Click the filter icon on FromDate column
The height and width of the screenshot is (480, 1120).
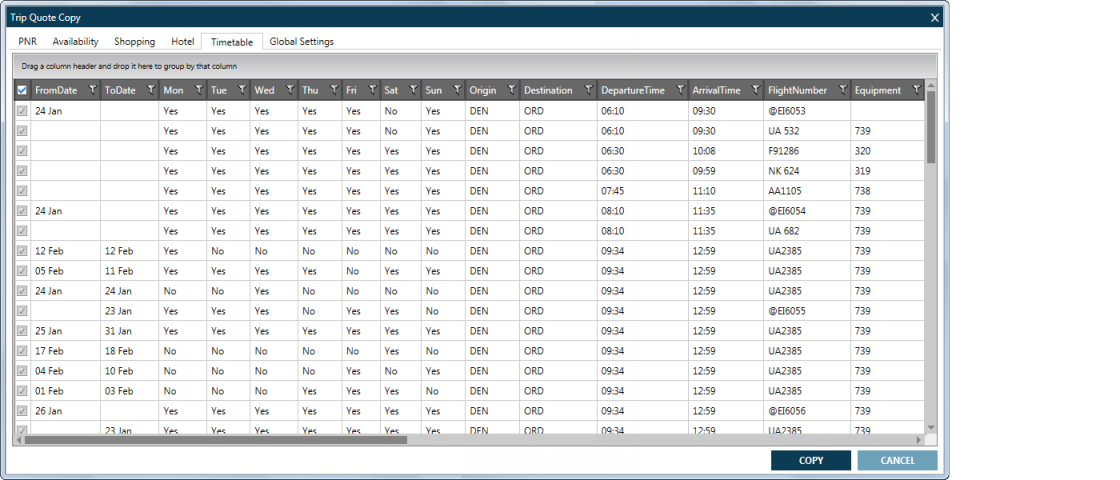click(92, 90)
